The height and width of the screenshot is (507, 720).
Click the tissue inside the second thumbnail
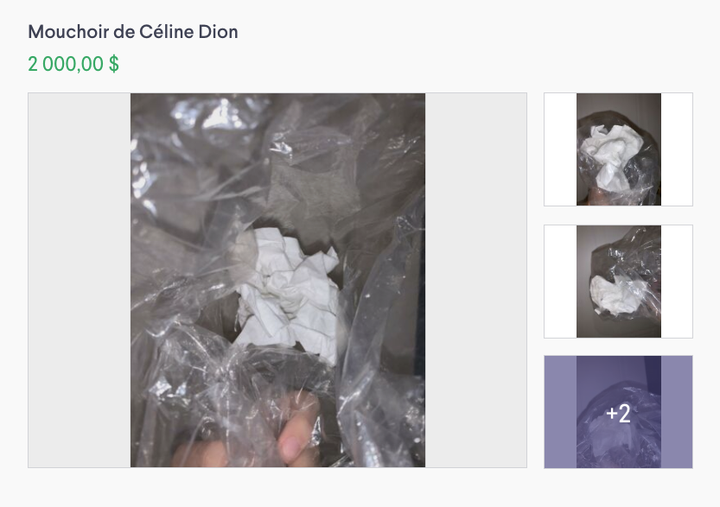coord(613,295)
